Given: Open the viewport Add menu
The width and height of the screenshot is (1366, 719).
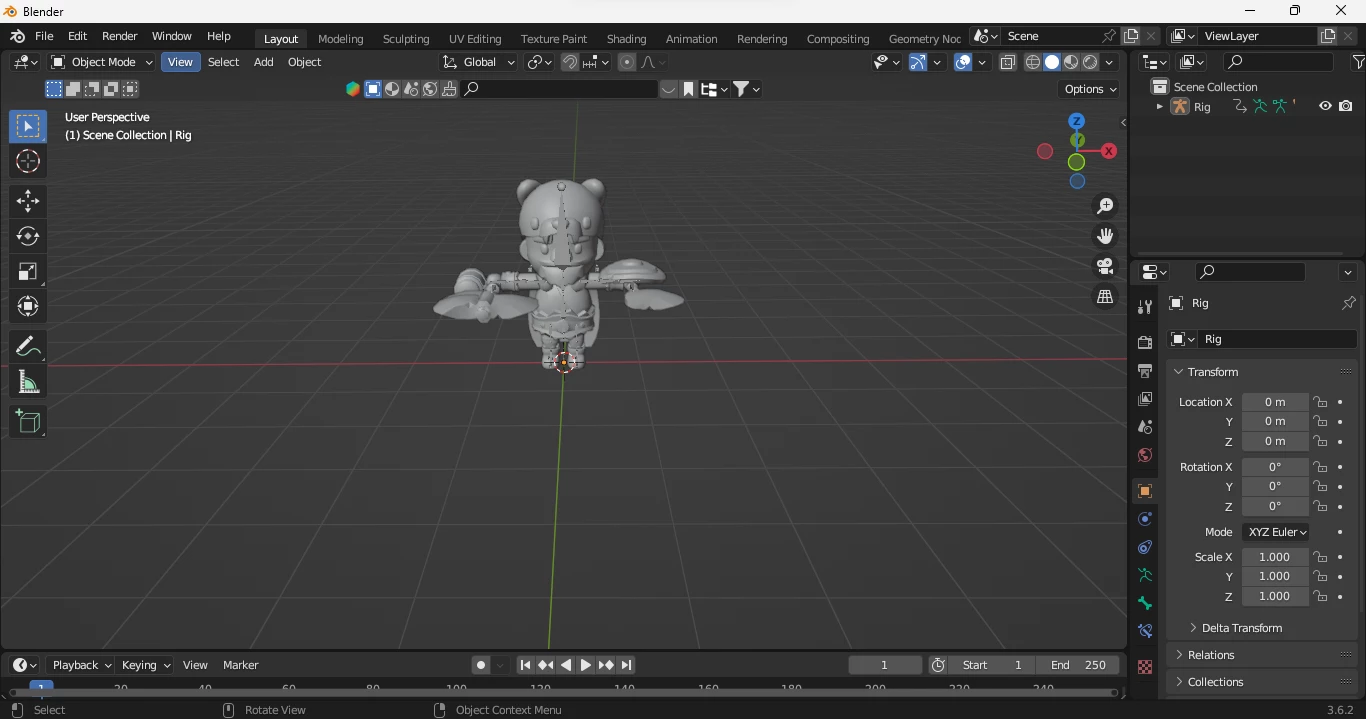Looking at the screenshot, I should coord(263,62).
